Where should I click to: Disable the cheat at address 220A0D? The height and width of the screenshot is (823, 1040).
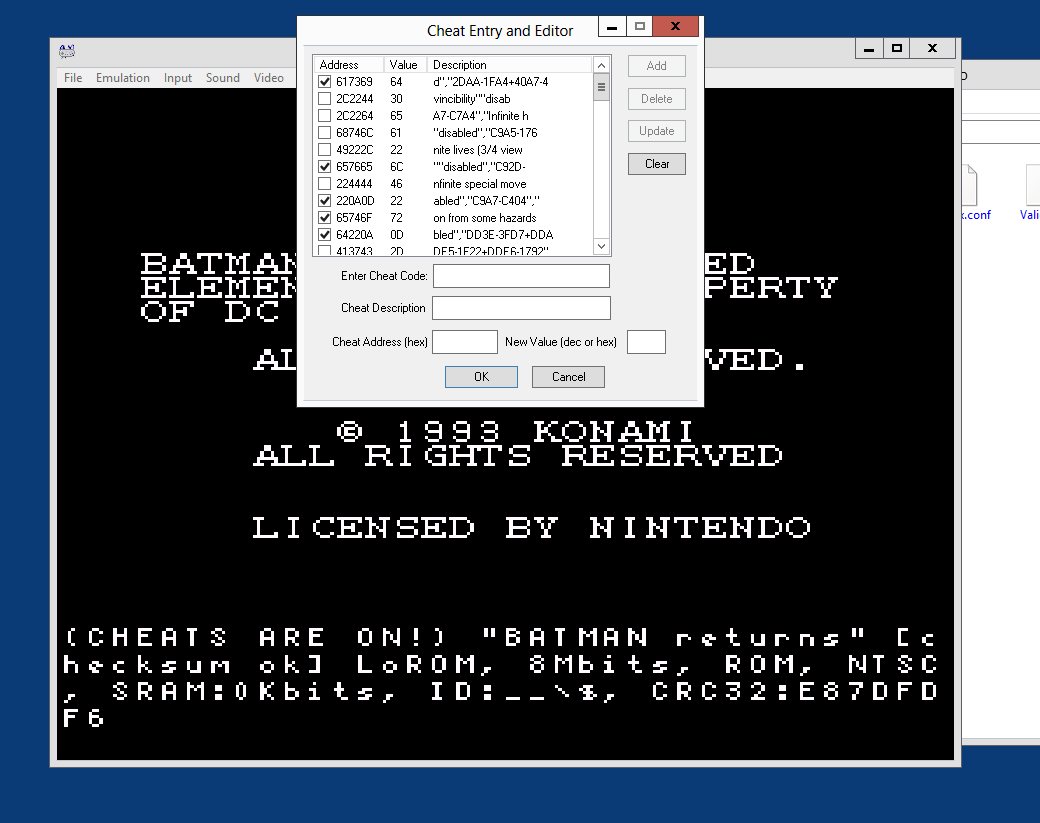[x=324, y=200]
